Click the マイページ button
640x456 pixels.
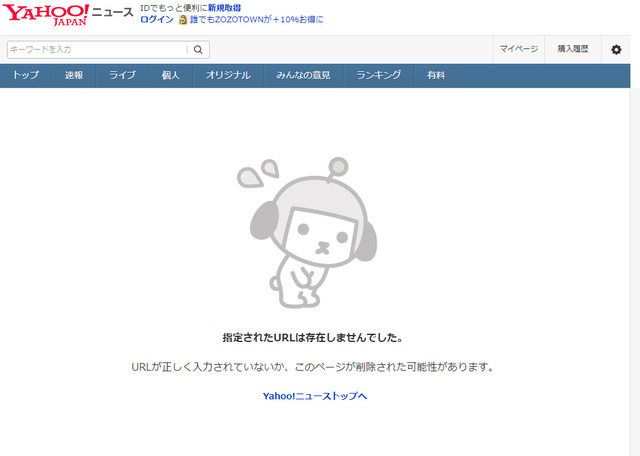point(519,49)
